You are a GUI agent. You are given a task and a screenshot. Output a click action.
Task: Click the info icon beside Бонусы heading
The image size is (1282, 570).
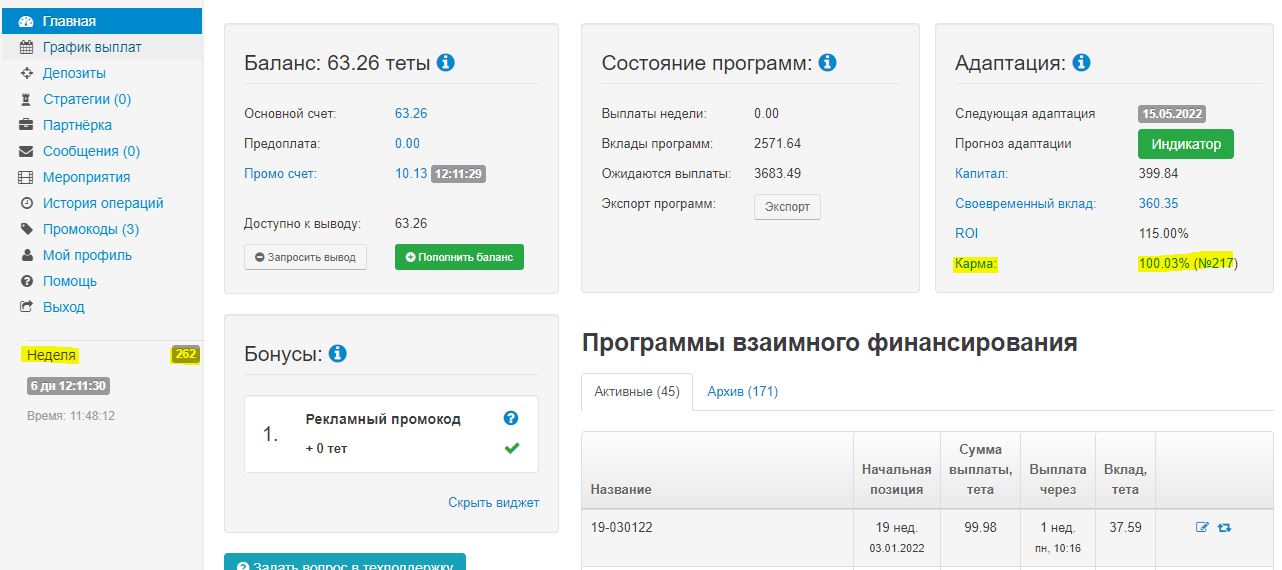[337, 354]
